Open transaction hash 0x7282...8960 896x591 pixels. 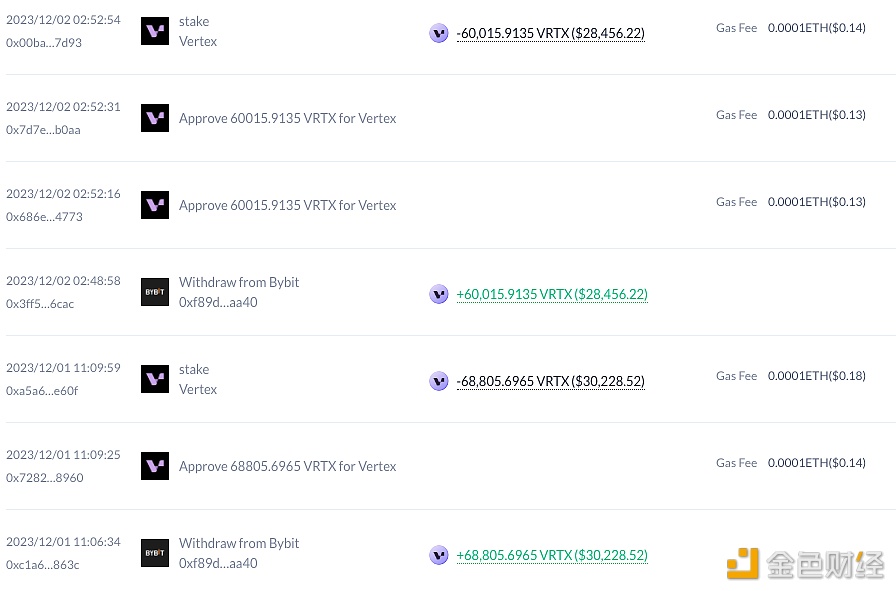click(45, 478)
